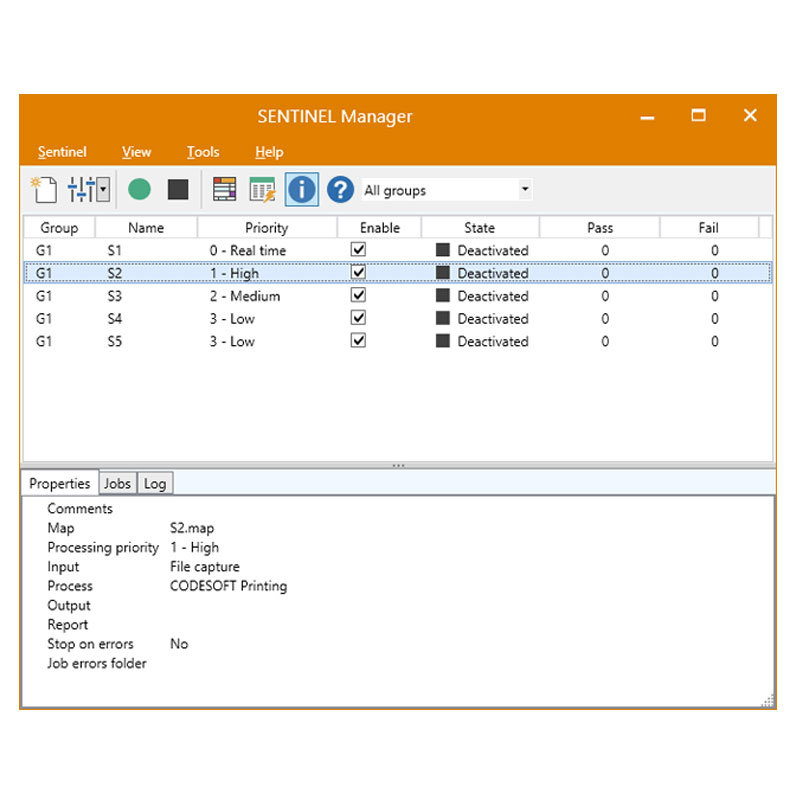Open the All groups dropdown

tap(525, 189)
